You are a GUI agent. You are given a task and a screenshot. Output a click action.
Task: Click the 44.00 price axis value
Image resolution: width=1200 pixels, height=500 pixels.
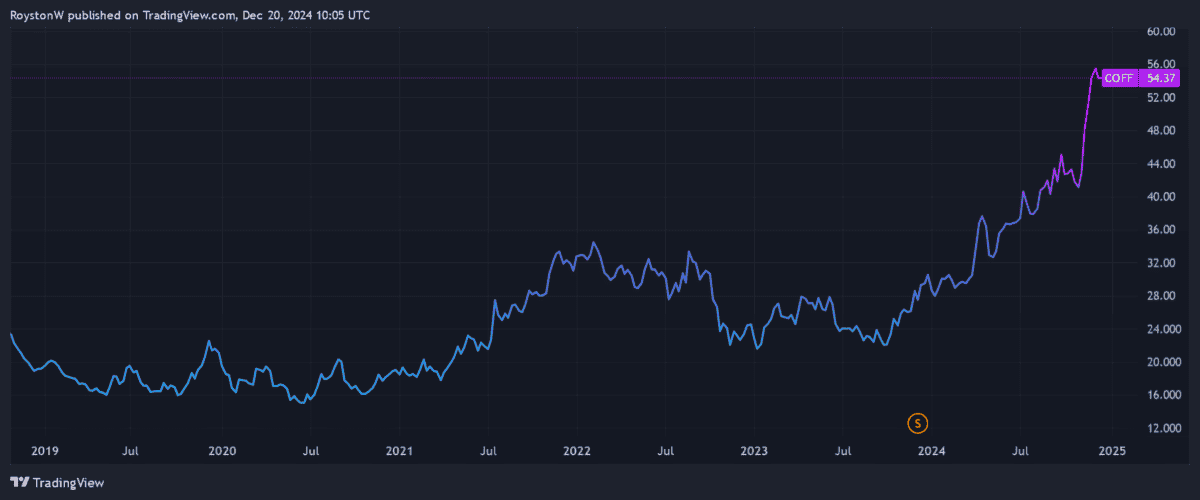[x=1160, y=164]
